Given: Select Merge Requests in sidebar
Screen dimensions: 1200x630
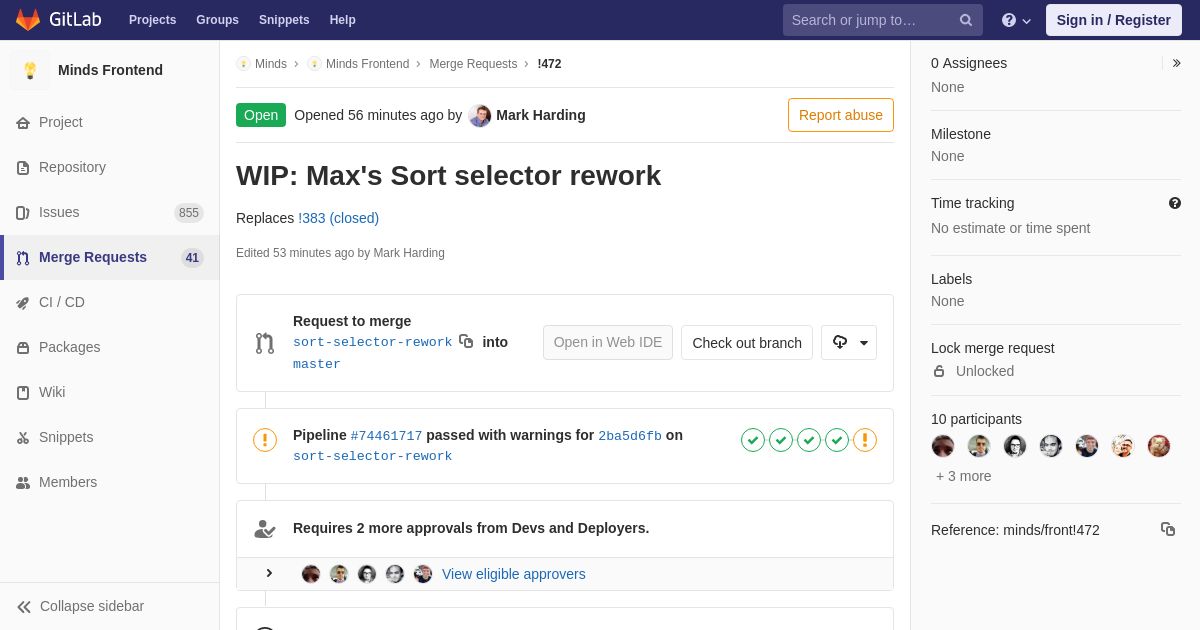Looking at the screenshot, I should (x=110, y=257).
